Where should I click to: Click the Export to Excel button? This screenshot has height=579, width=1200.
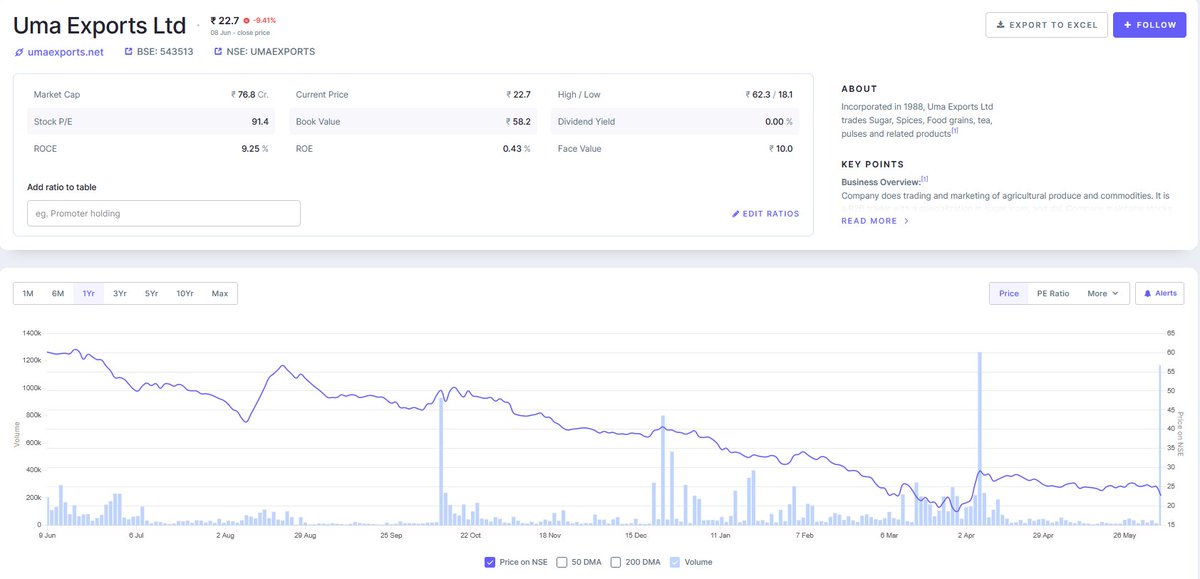(1046, 25)
